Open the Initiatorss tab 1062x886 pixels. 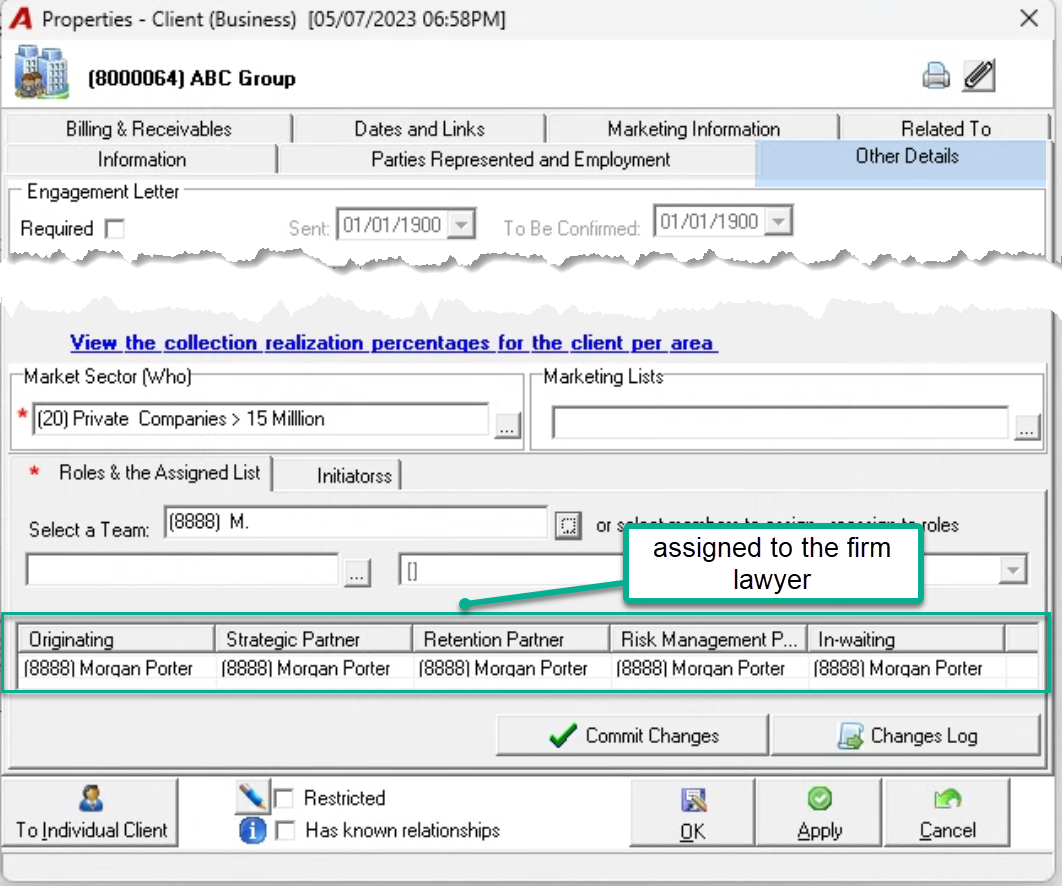pos(354,476)
